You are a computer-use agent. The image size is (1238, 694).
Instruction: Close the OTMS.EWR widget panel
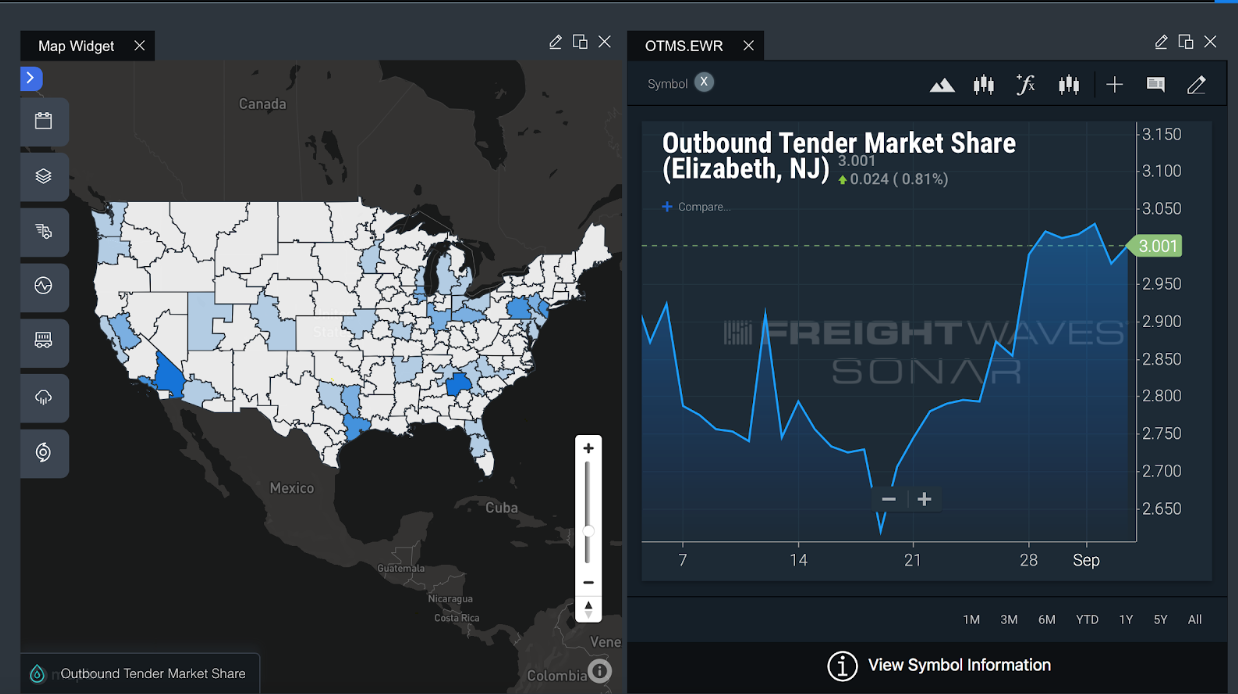click(1211, 42)
